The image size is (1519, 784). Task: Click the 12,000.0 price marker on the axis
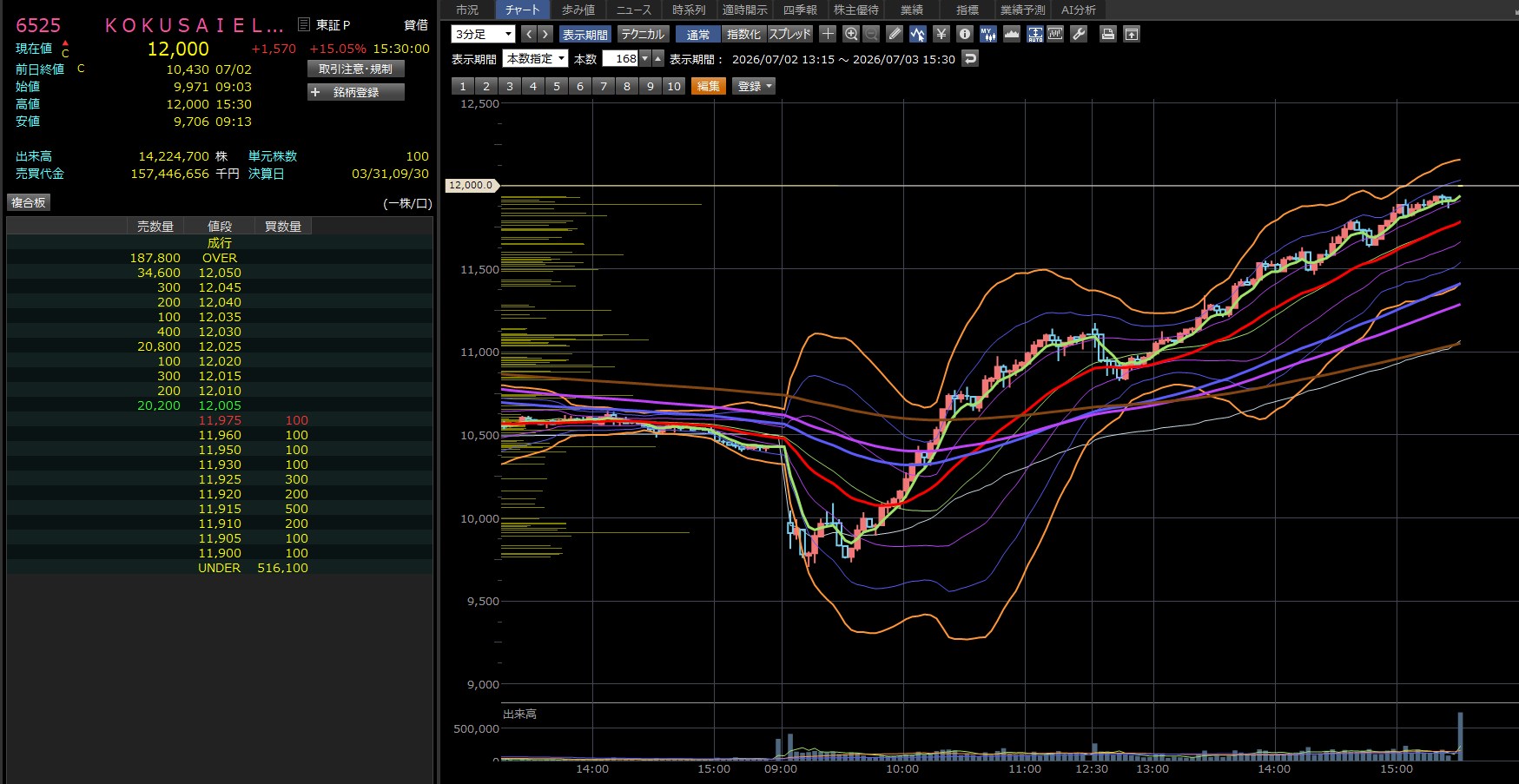click(x=472, y=185)
